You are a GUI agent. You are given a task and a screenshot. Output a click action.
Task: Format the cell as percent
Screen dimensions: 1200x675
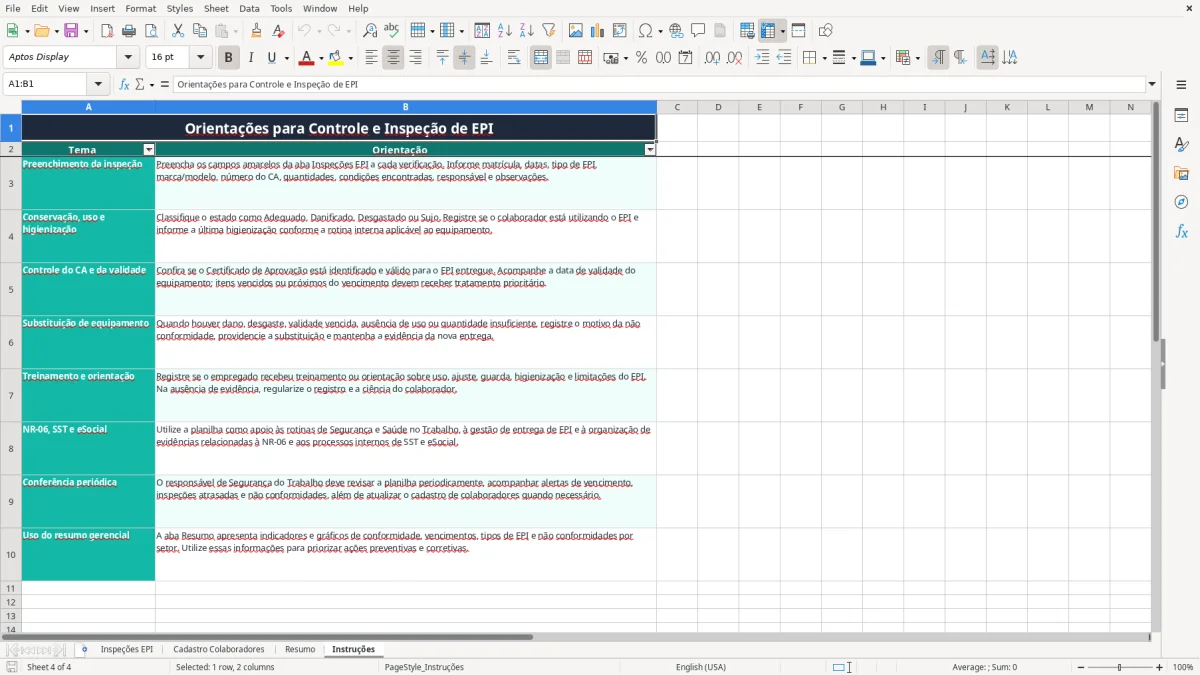(x=641, y=58)
